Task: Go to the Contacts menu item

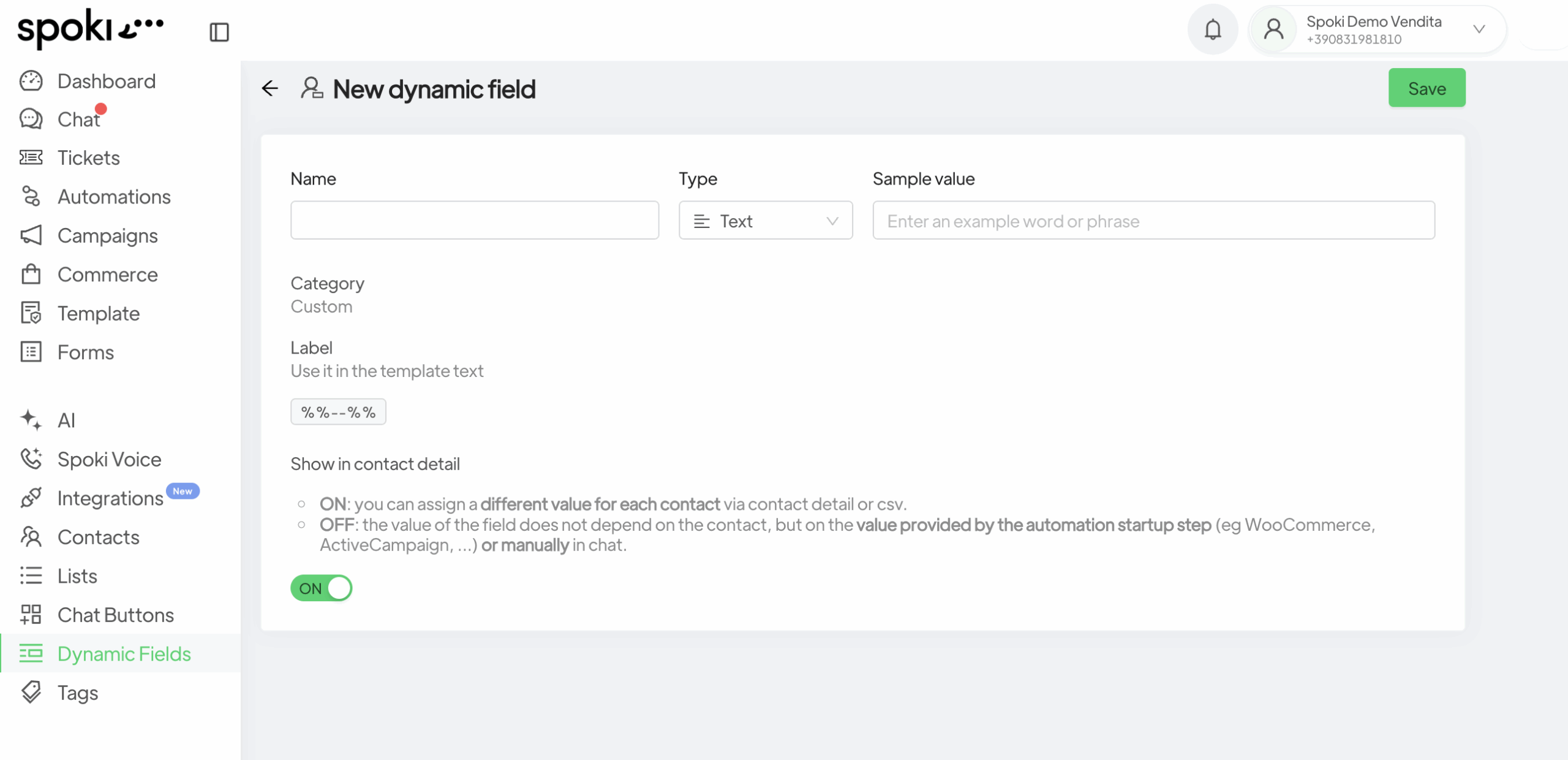Action: [x=98, y=537]
